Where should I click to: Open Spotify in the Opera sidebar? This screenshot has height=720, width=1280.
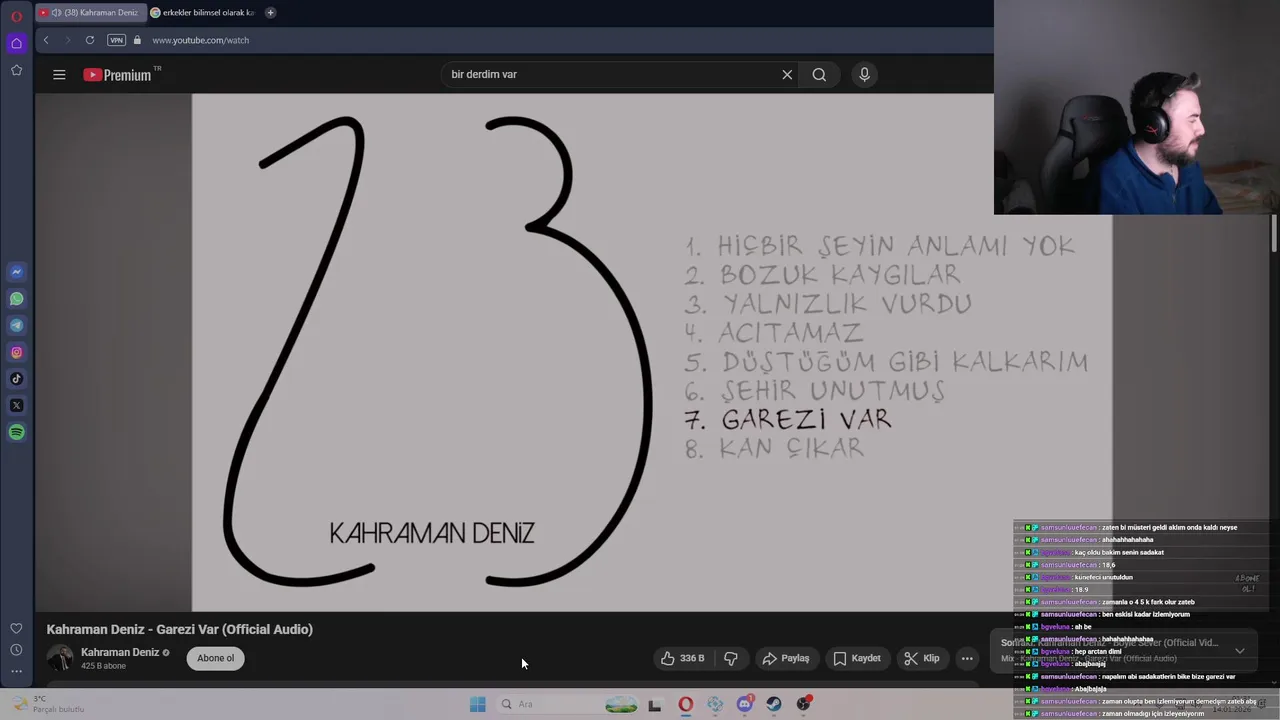click(16, 432)
